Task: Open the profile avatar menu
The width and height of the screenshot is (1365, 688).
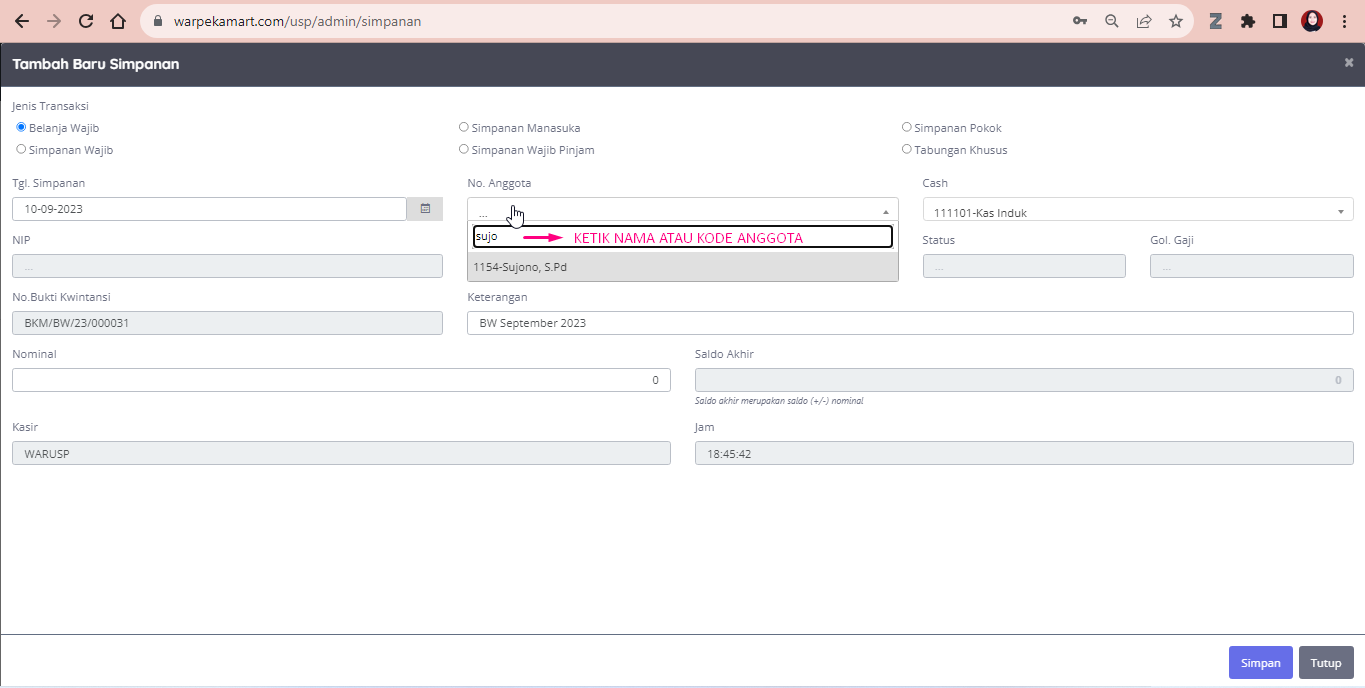Action: click(1312, 21)
